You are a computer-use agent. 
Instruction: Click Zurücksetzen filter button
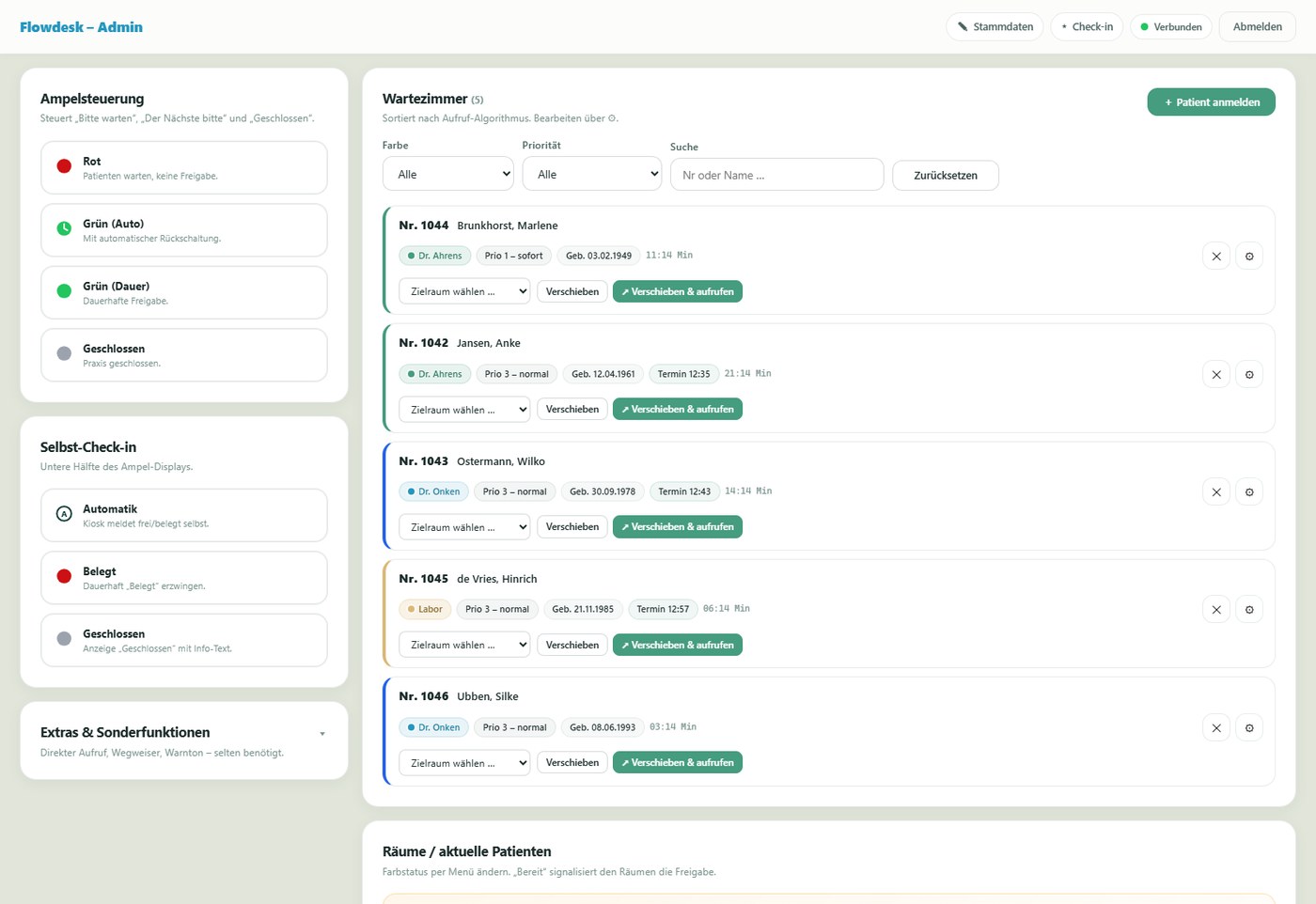(946, 176)
